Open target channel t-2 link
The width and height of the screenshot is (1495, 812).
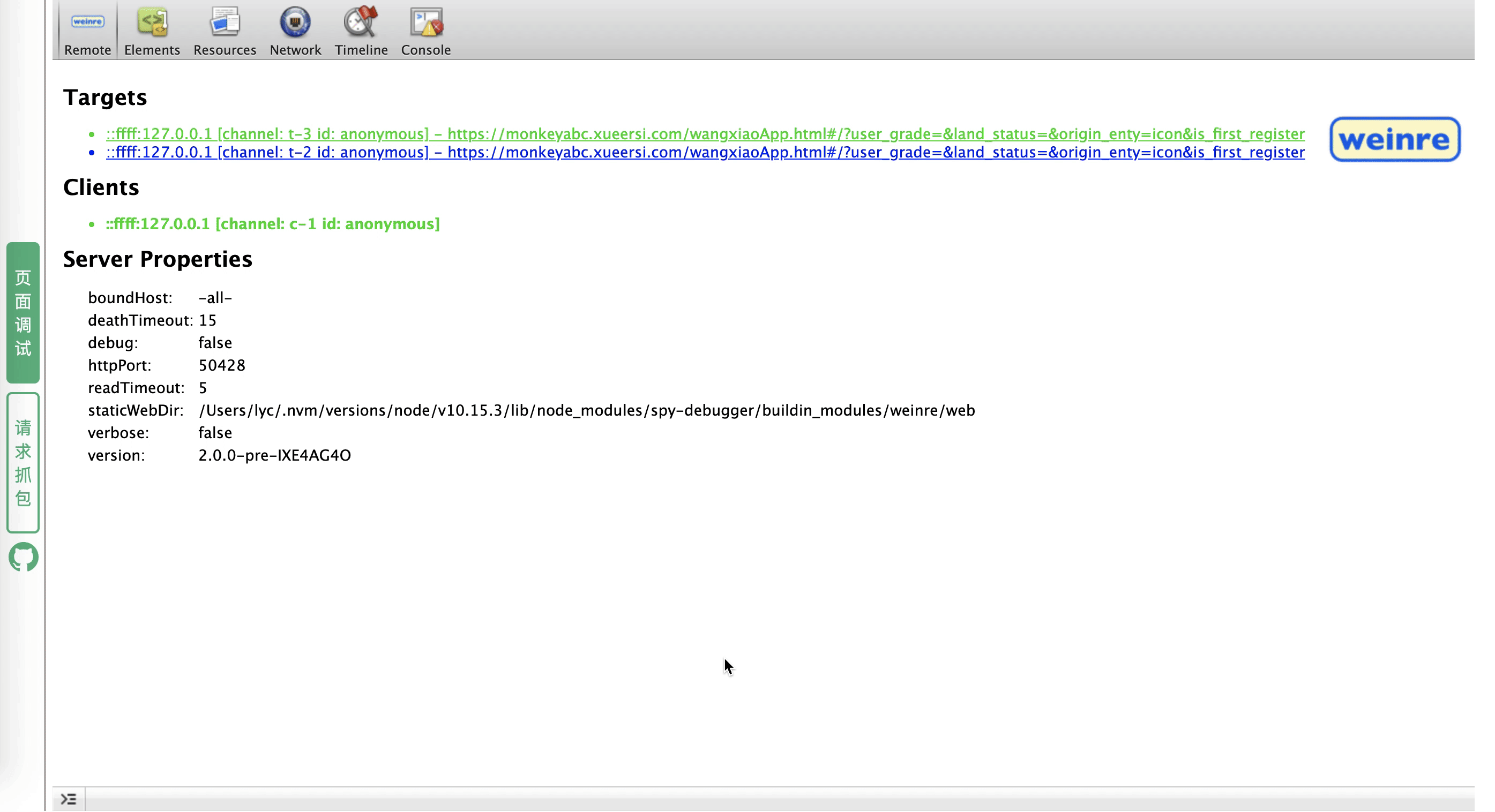pyautogui.click(x=705, y=152)
